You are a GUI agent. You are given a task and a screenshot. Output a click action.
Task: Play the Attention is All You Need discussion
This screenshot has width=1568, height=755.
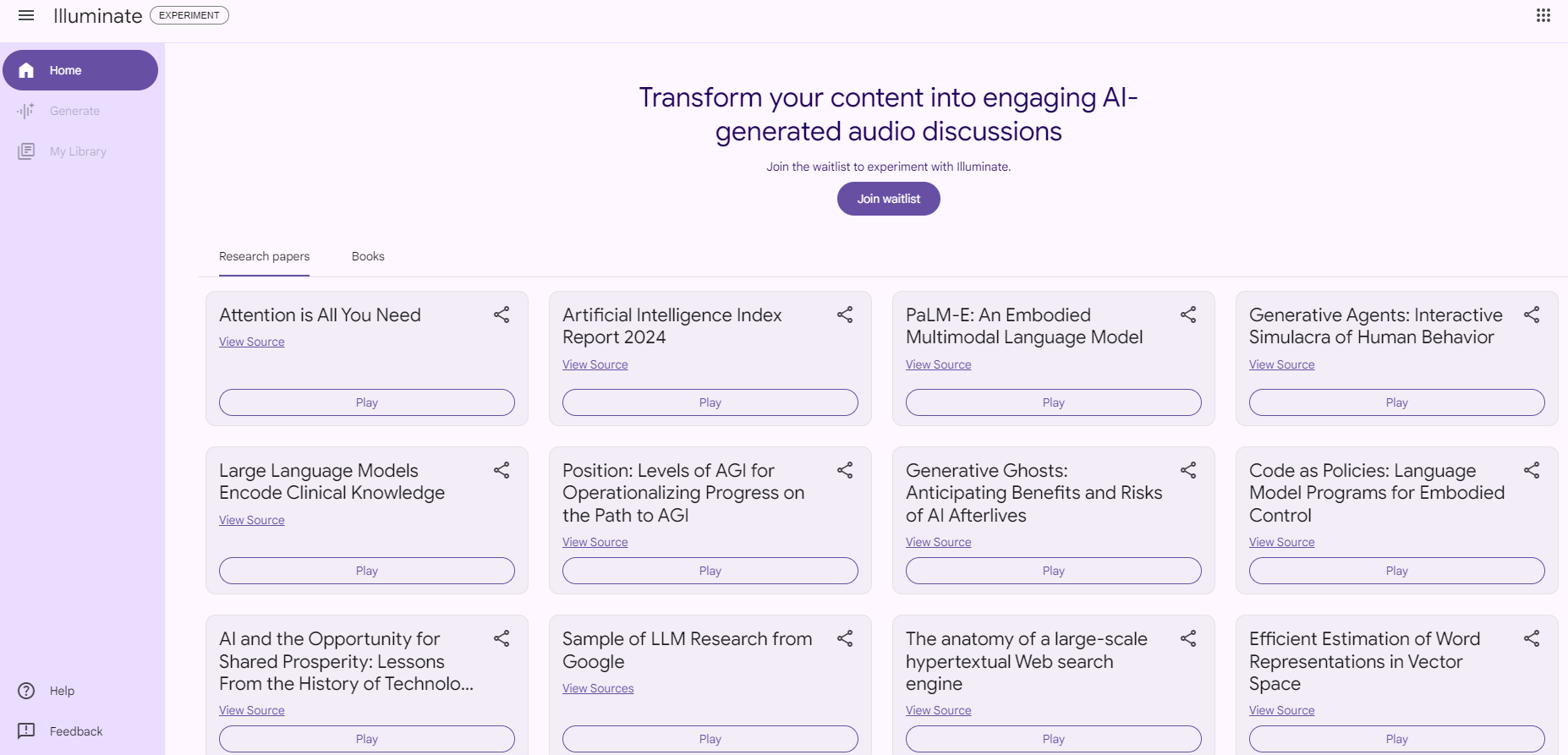pos(367,402)
